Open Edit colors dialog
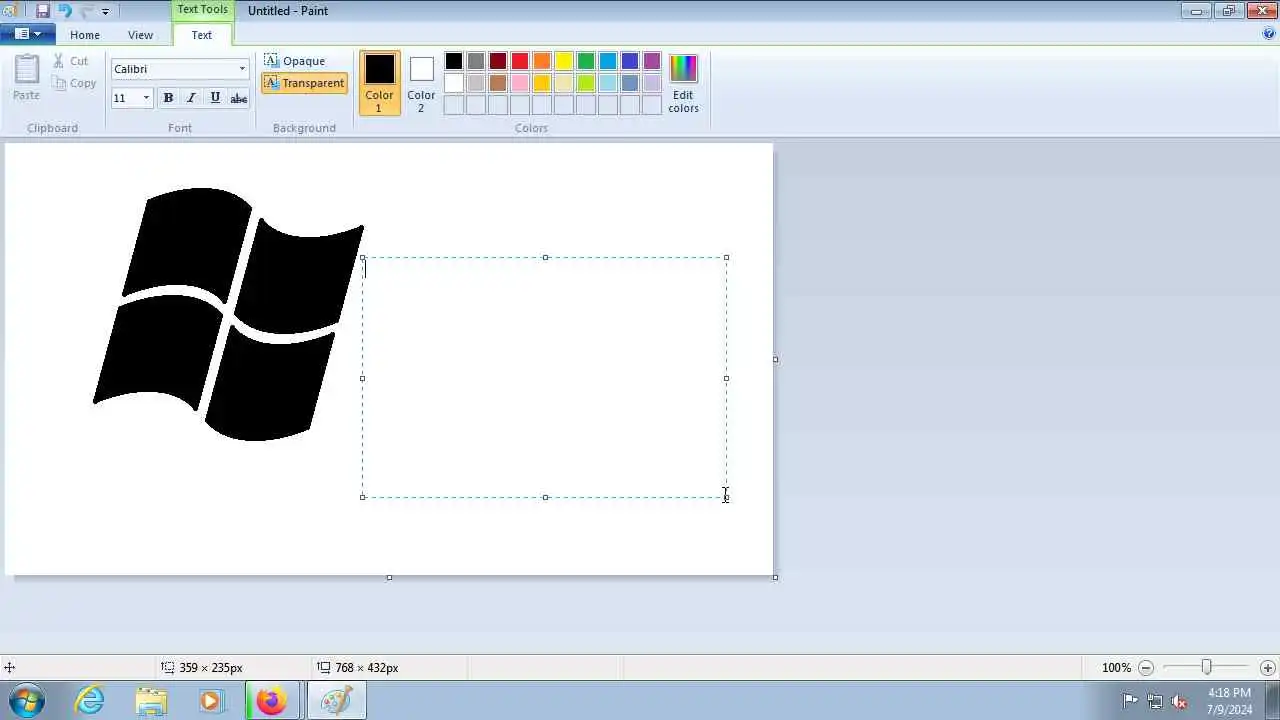The height and width of the screenshot is (720, 1280). pyautogui.click(x=683, y=83)
